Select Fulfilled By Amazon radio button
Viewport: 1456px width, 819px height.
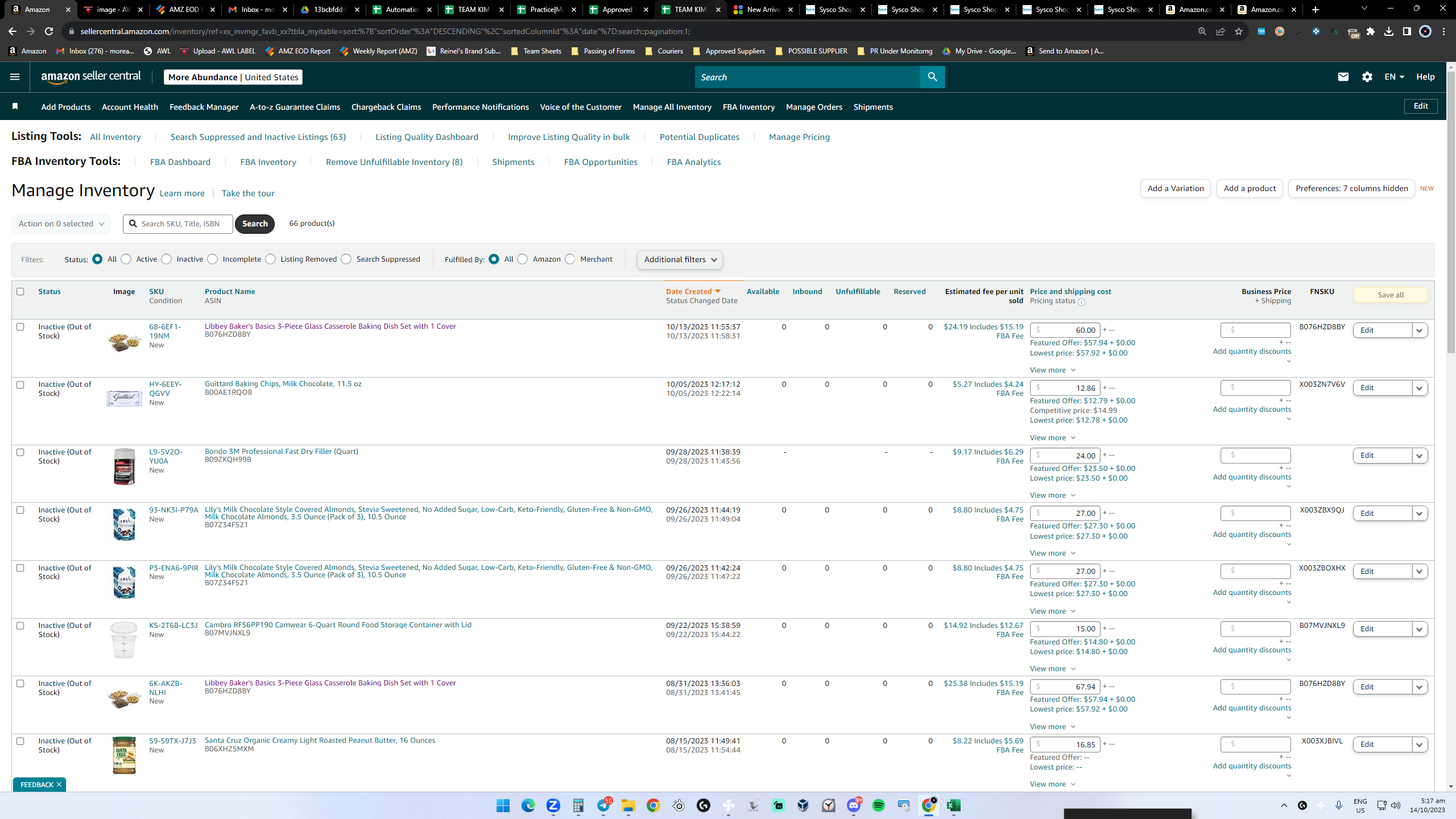pos(523,259)
